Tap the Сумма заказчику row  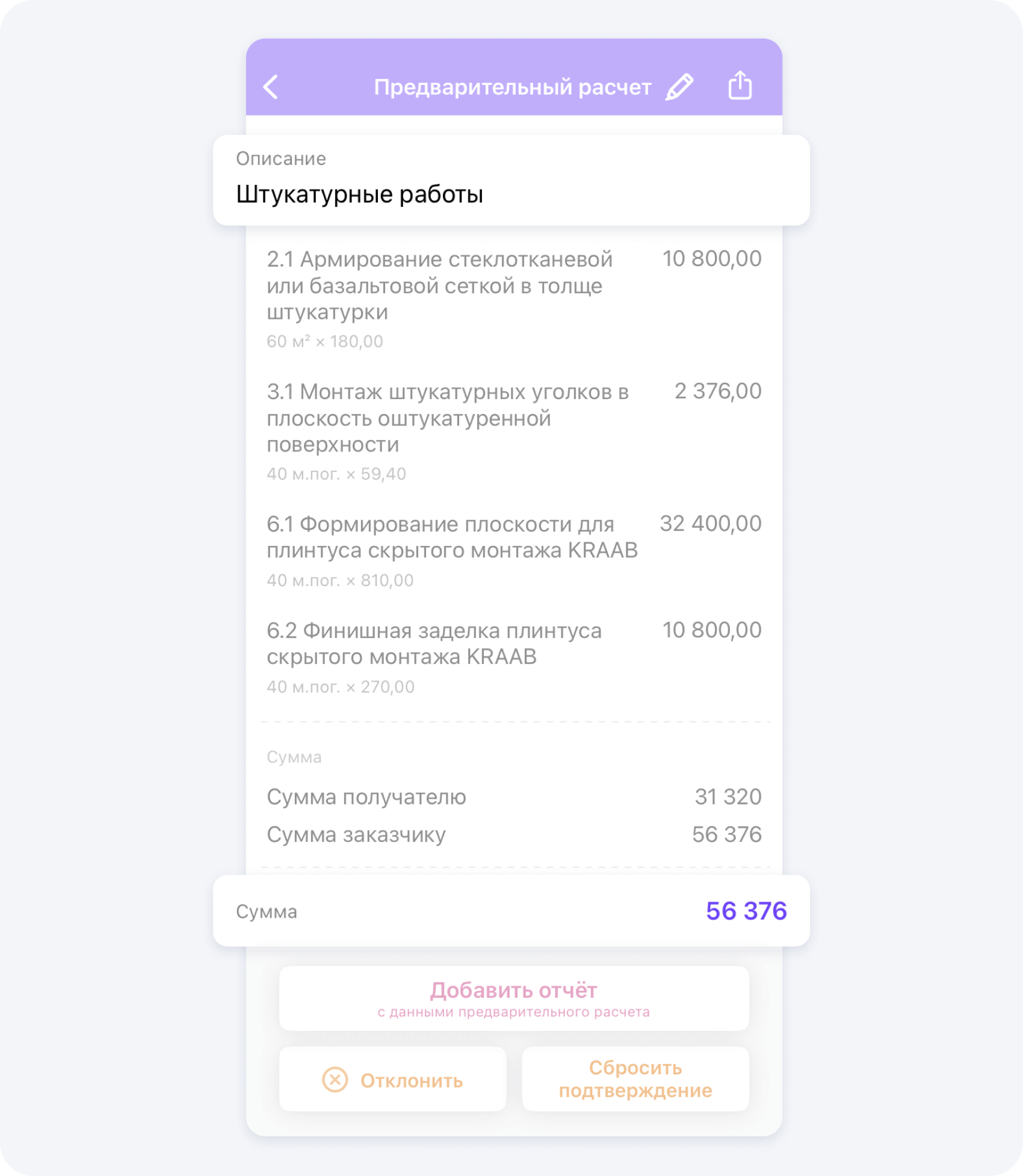click(x=513, y=835)
